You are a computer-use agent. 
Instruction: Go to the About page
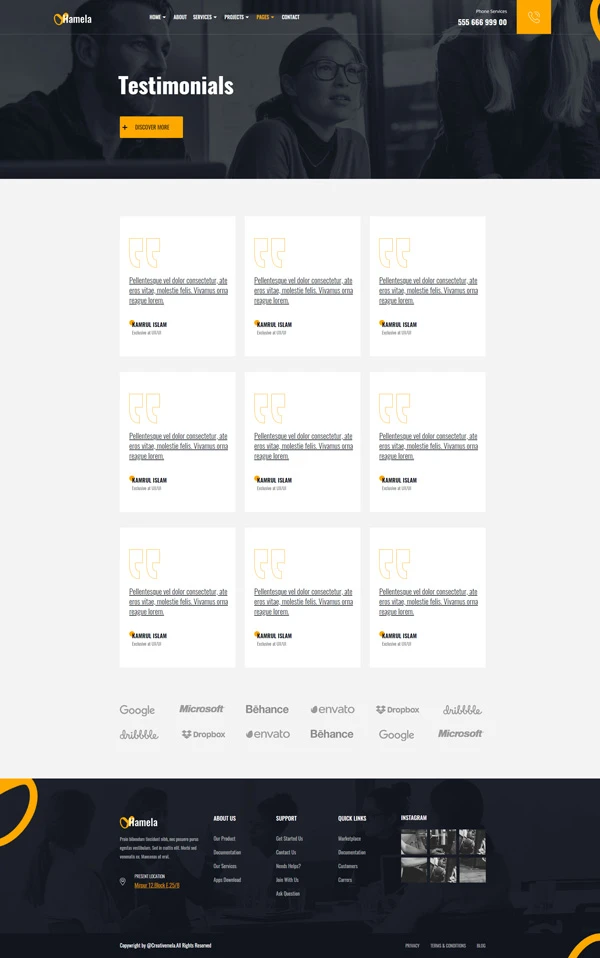tap(180, 17)
